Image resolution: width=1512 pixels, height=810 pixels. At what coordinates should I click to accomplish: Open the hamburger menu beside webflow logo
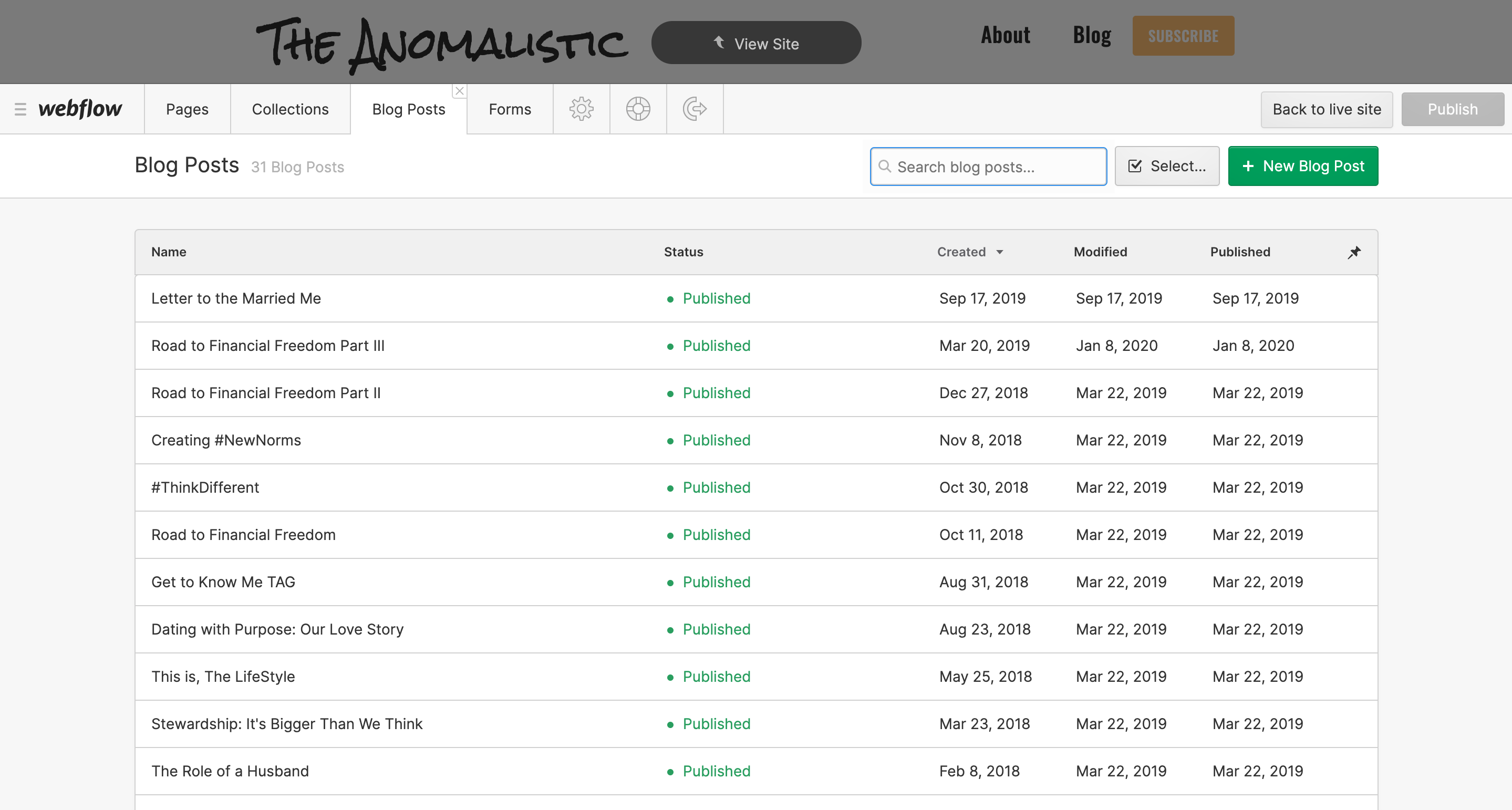[20, 109]
